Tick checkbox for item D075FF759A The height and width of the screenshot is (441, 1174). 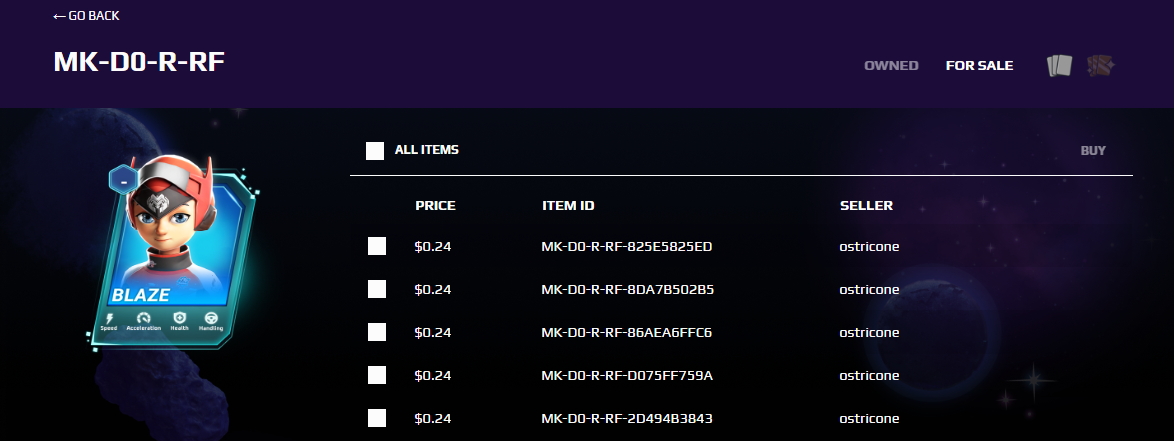(377, 375)
